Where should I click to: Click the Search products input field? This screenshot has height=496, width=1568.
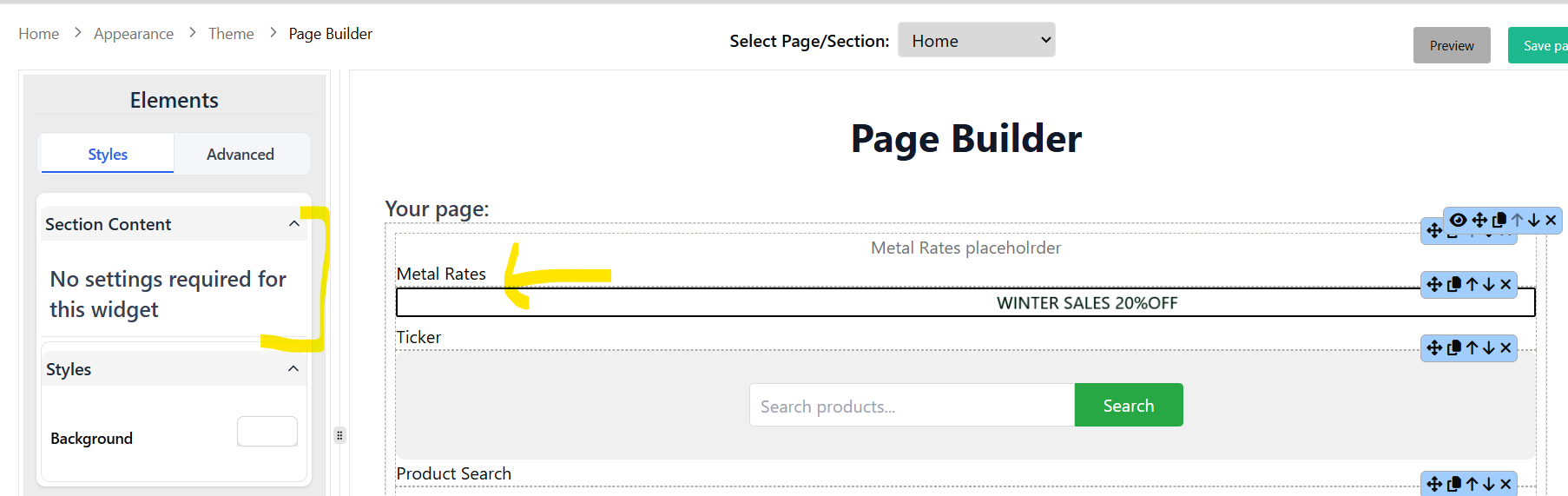pos(912,406)
